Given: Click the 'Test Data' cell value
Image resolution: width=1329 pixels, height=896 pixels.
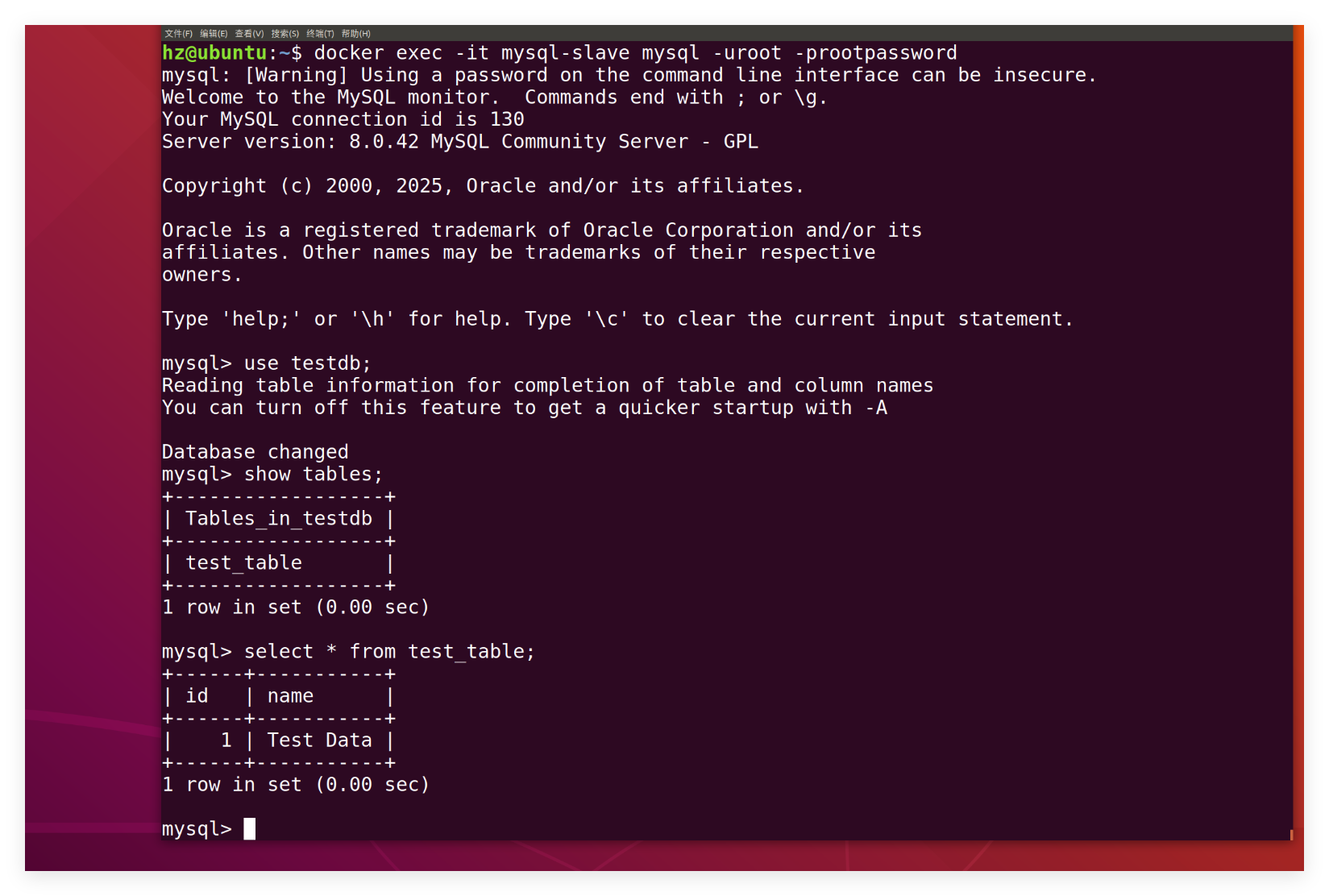Looking at the screenshot, I should (x=319, y=740).
